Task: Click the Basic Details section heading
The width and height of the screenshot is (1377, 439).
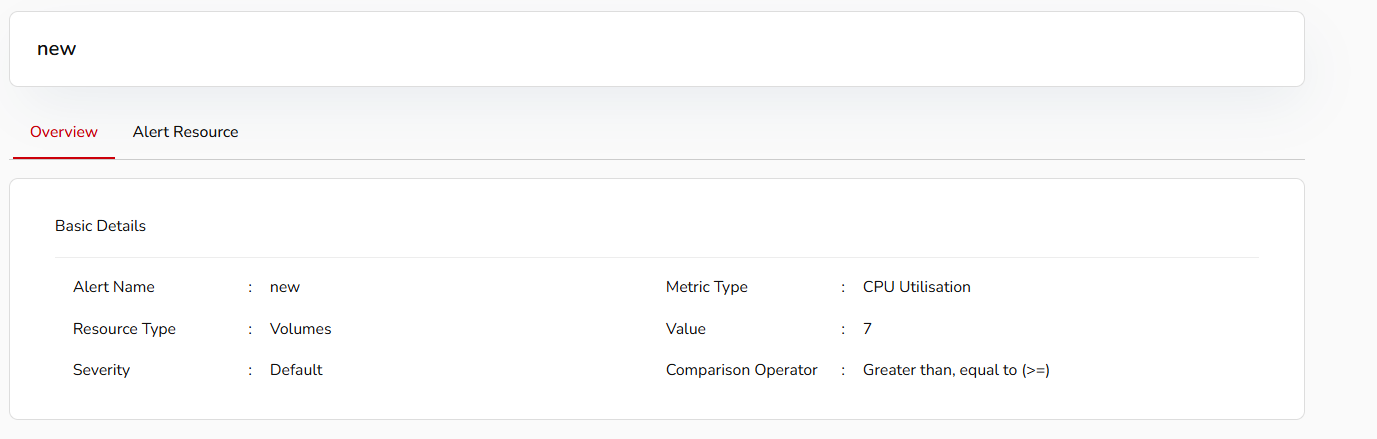Action: click(100, 226)
